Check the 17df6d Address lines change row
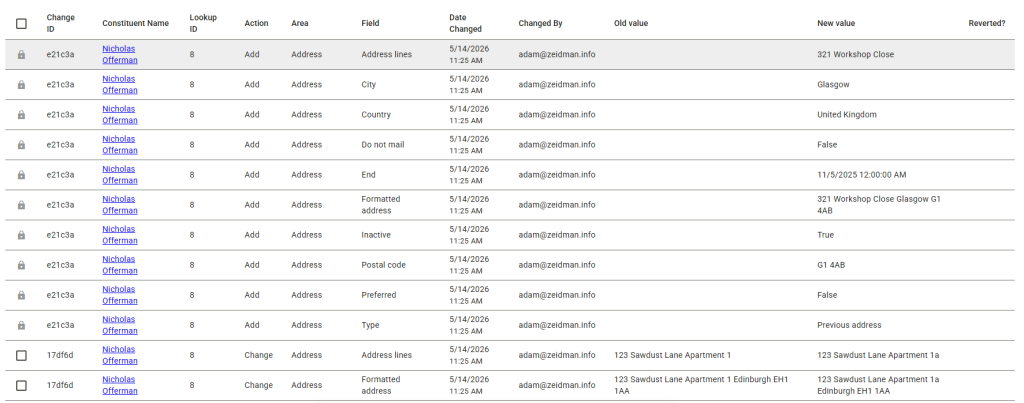The width and height of the screenshot is (1024, 403). 22,355
